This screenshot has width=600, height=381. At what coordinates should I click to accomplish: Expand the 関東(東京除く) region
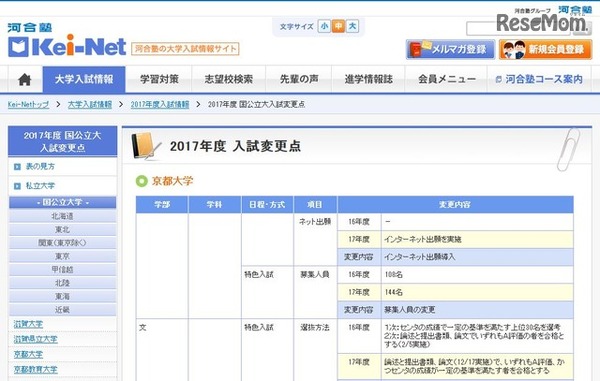click(62, 243)
